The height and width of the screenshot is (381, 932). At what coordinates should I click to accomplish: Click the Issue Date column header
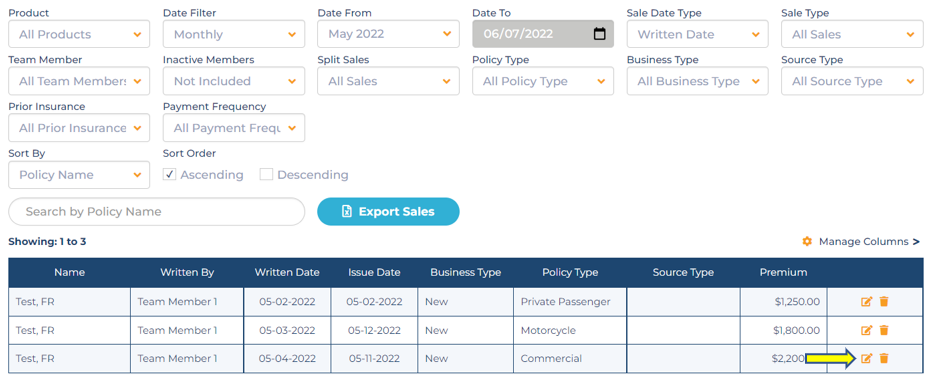[x=374, y=273]
